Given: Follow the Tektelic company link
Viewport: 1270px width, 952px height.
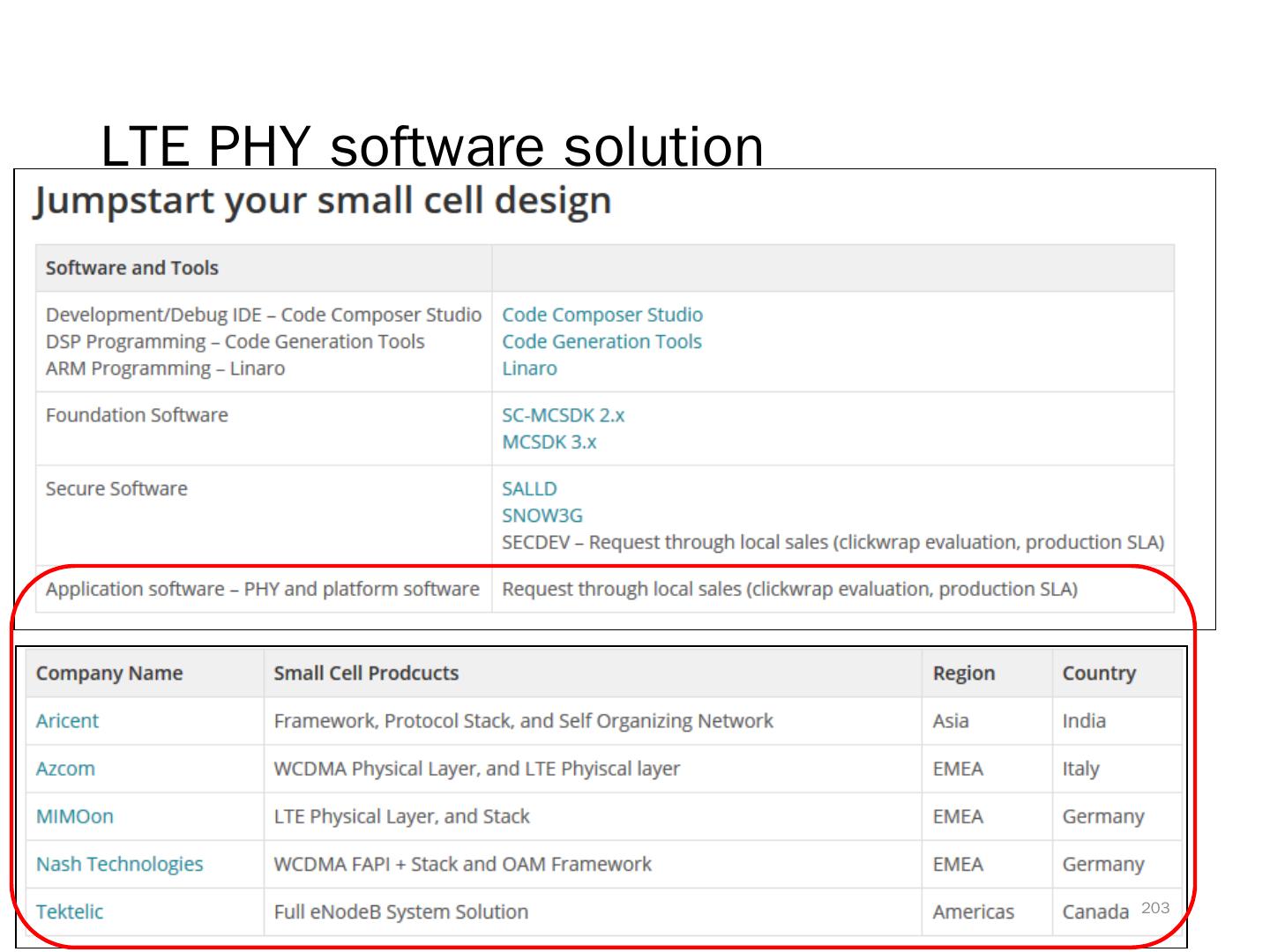Looking at the screenshot, I should pyautogui.click(x=69, y=911).
